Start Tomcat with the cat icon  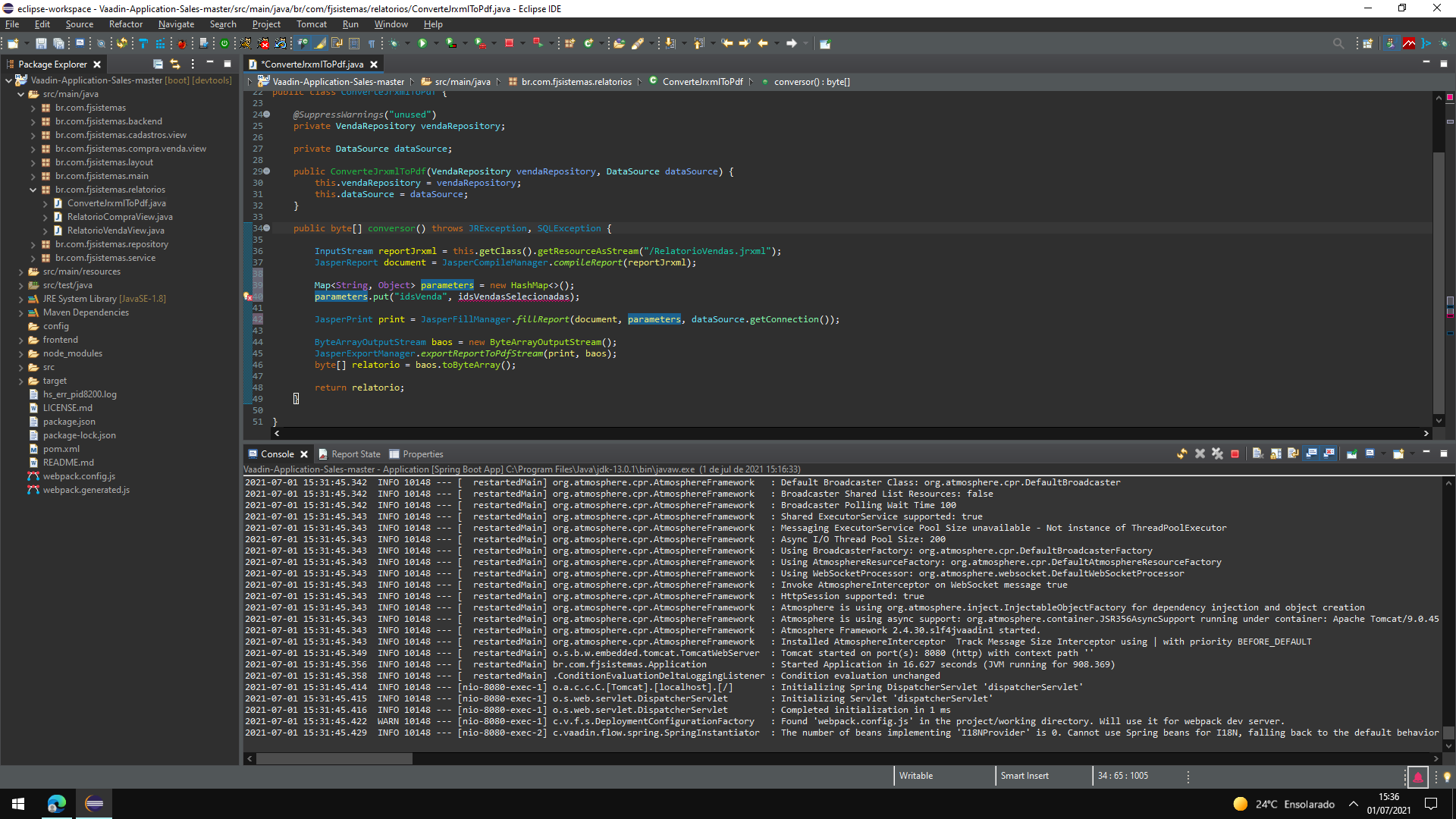(245, 43)
